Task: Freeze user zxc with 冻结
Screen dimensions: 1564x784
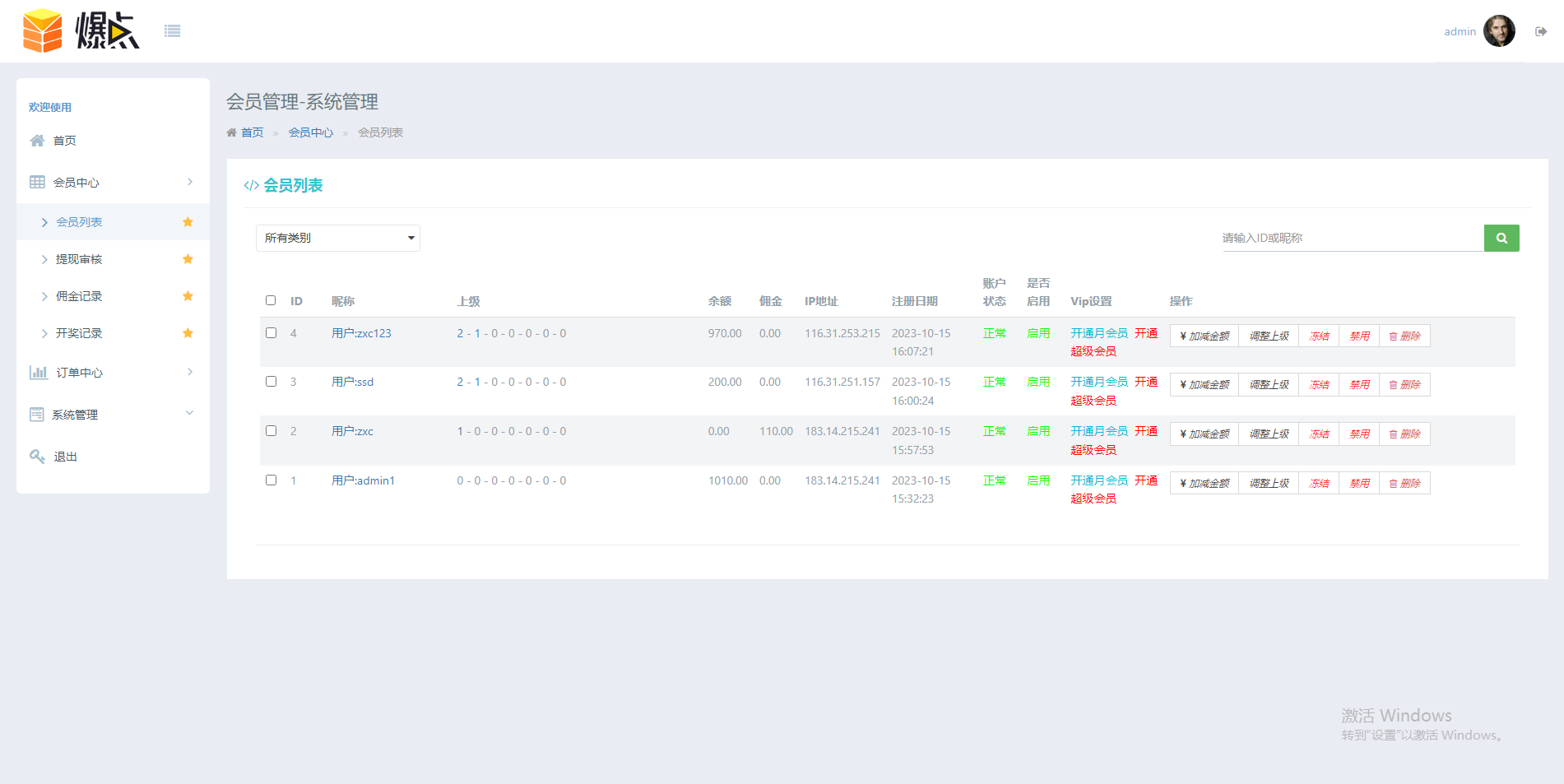Action: point(1319,434)
